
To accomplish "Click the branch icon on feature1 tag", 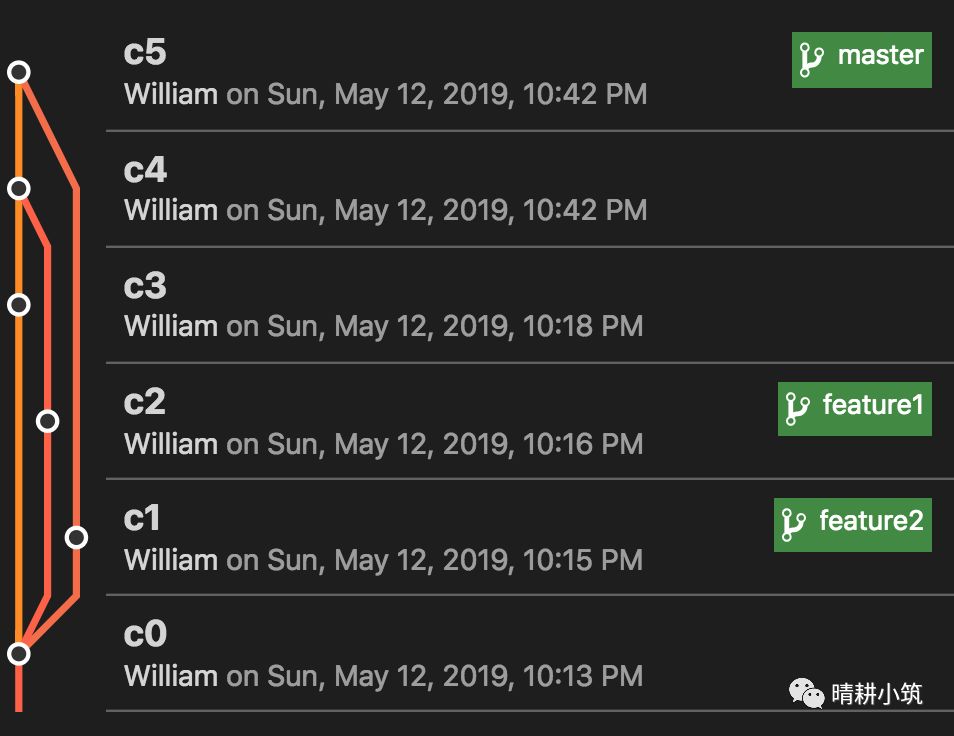I will 797,408.
